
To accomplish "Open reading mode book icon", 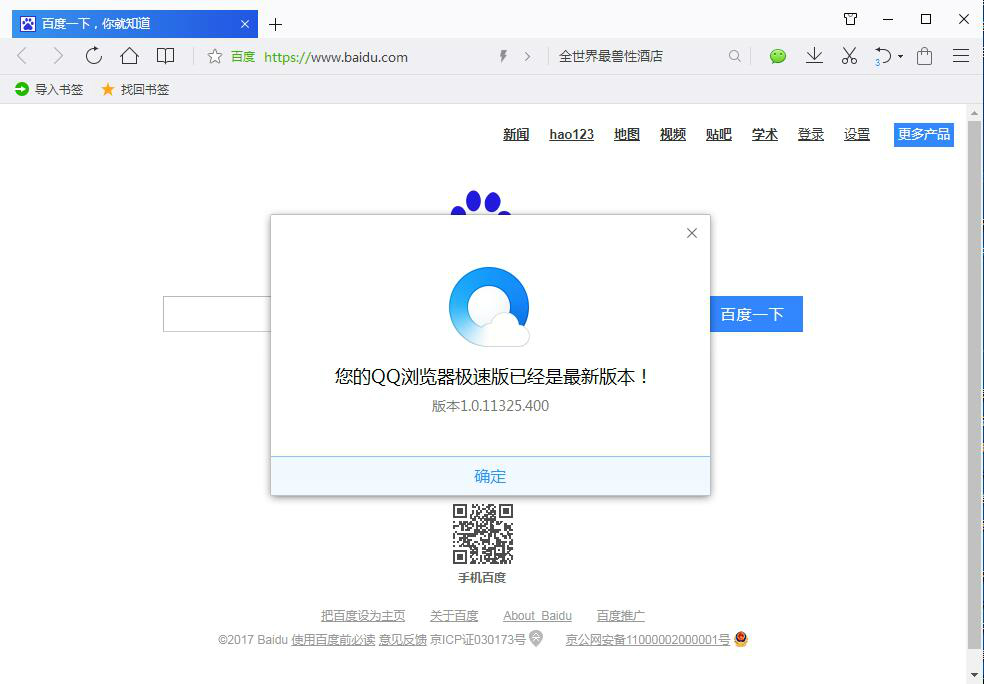I will pyautogui.click(x=165, y=56).
